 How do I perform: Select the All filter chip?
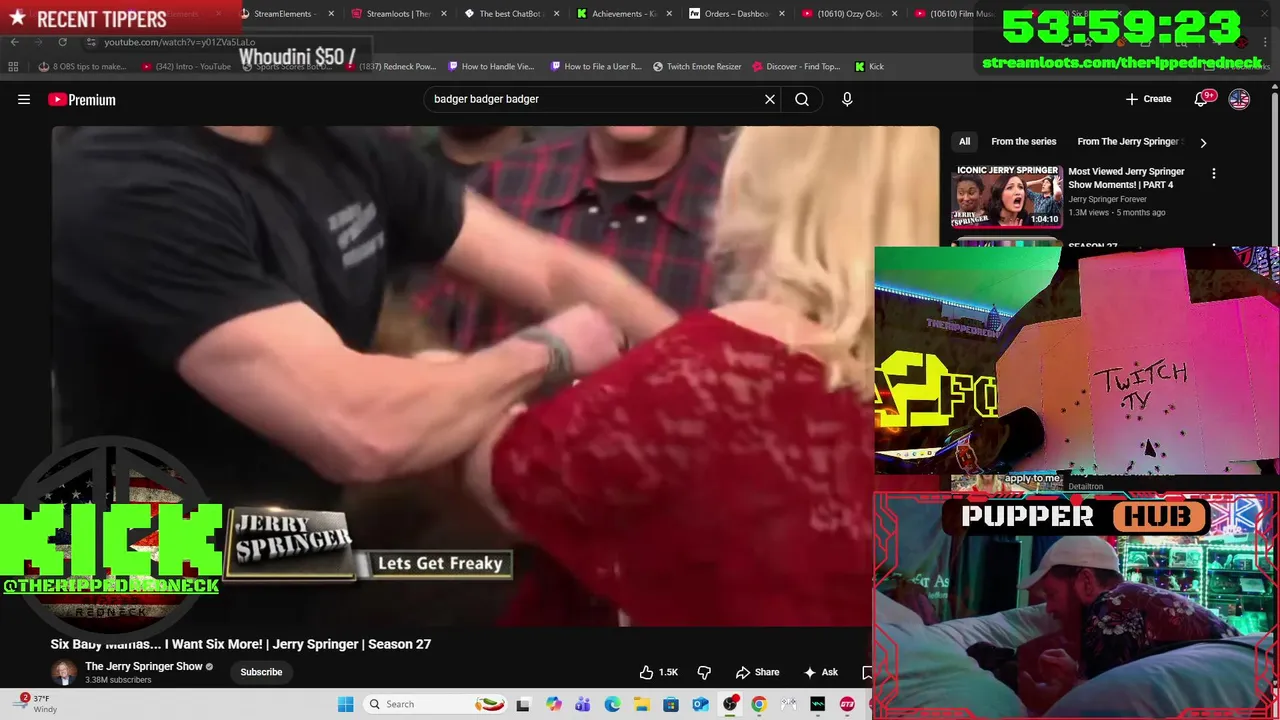(x=964, y=142)
